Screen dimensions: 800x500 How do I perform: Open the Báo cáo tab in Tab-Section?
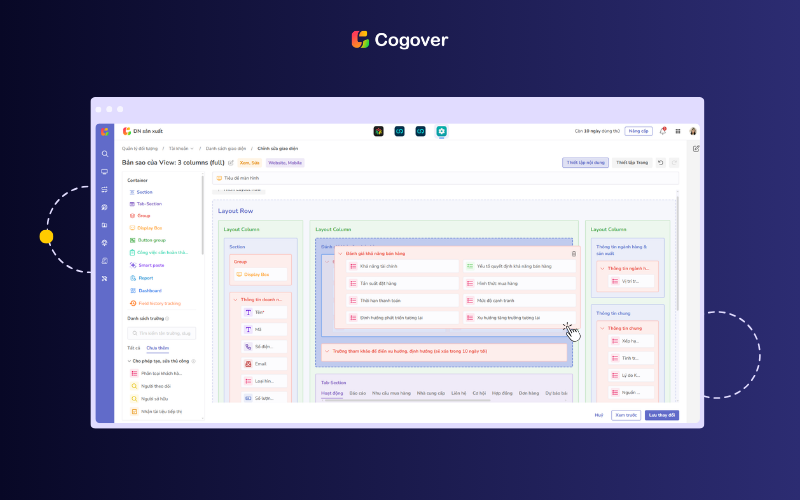tap(357, 393)
